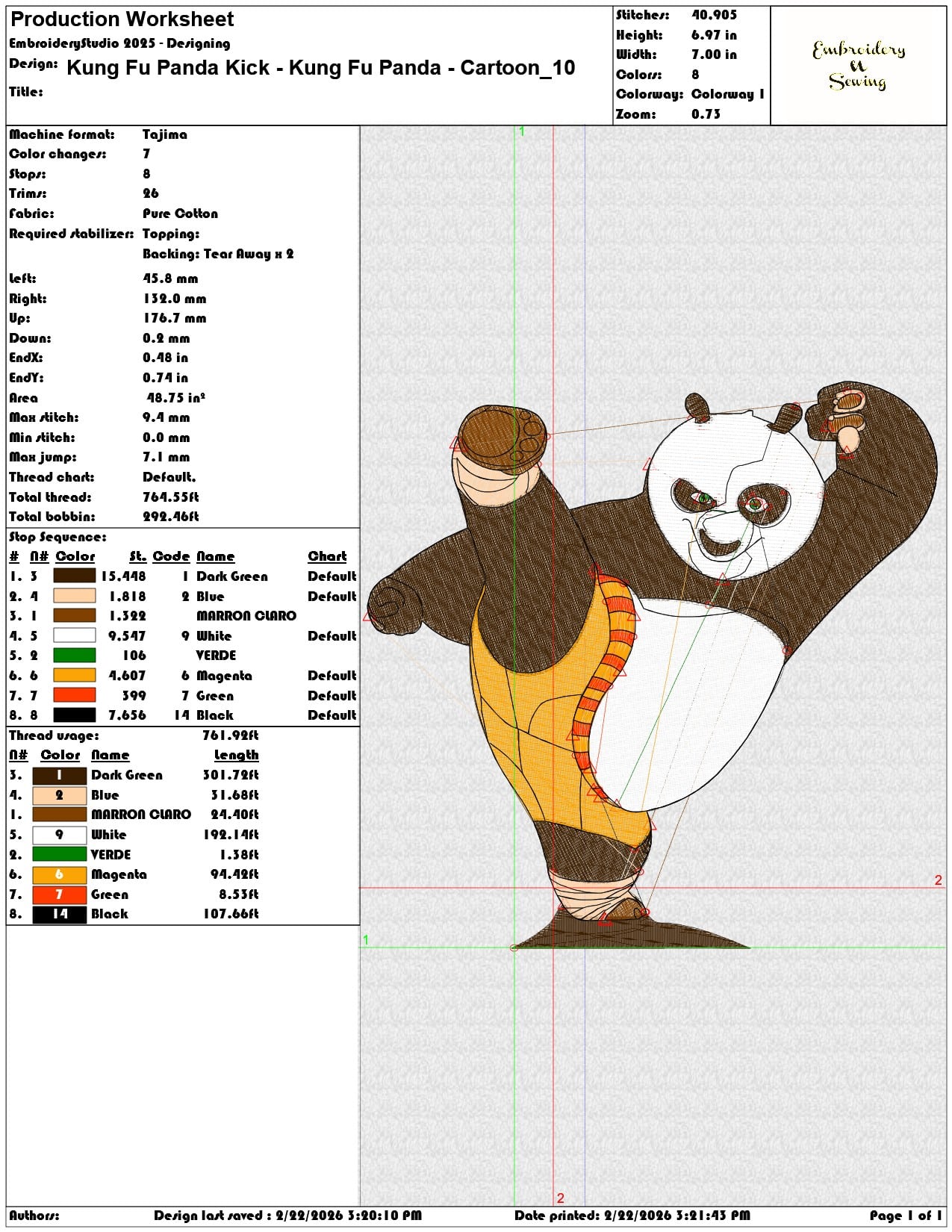This screenshot has height=1232, width=952.
Task: Click the Max stitch value 9.4 mm
Action: (167, 417)
